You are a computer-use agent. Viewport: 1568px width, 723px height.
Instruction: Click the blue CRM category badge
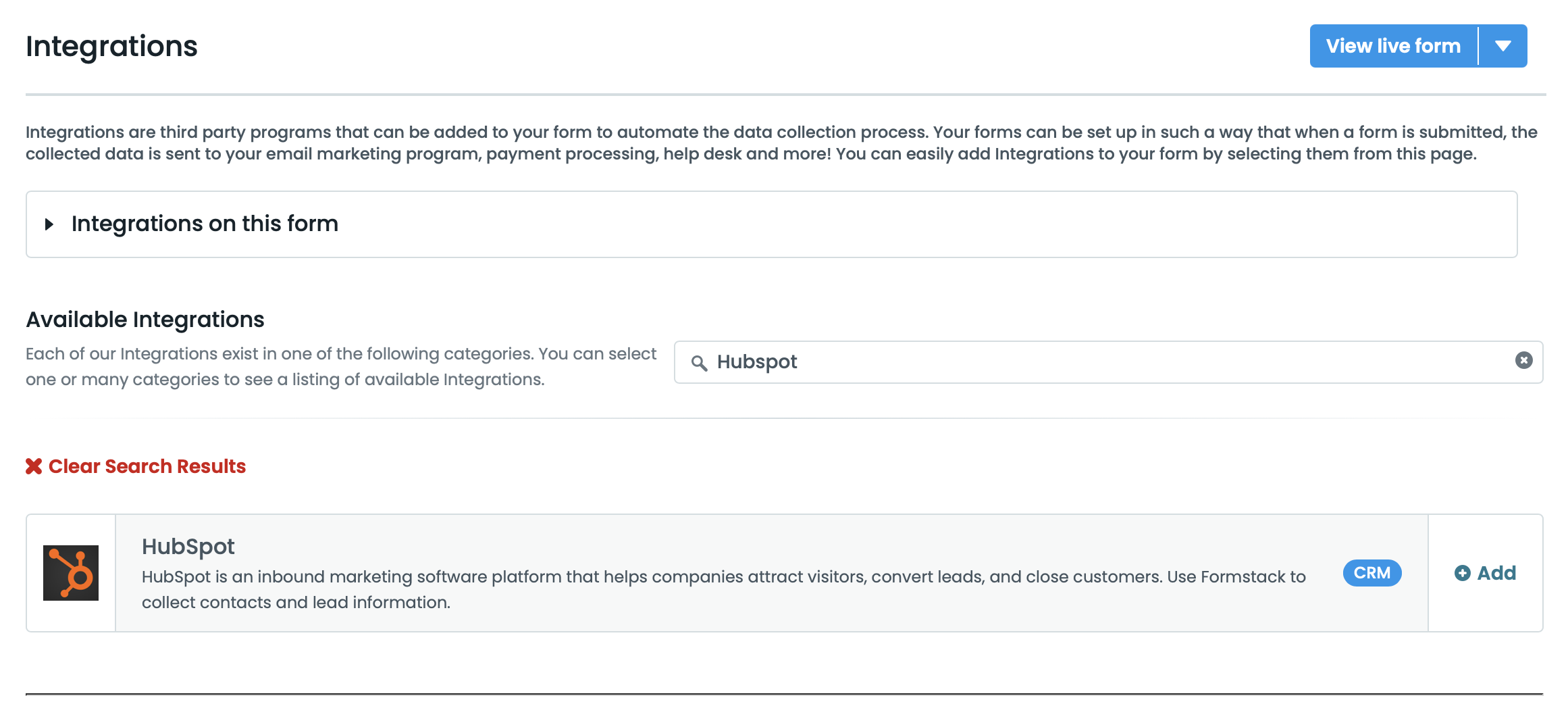tap(1371, 573)
